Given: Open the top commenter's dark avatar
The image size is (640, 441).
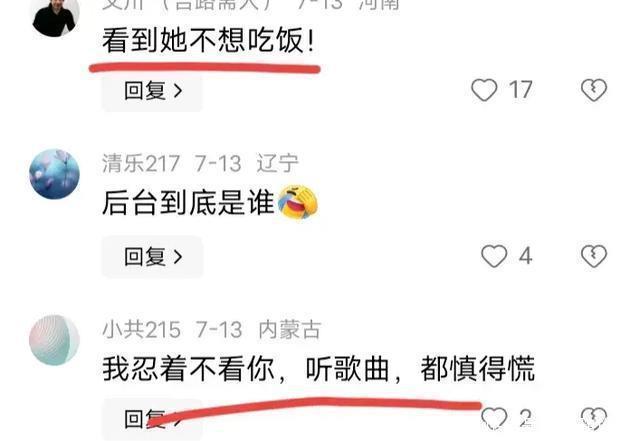Looking at the screenshot, I should pos(56,16).
